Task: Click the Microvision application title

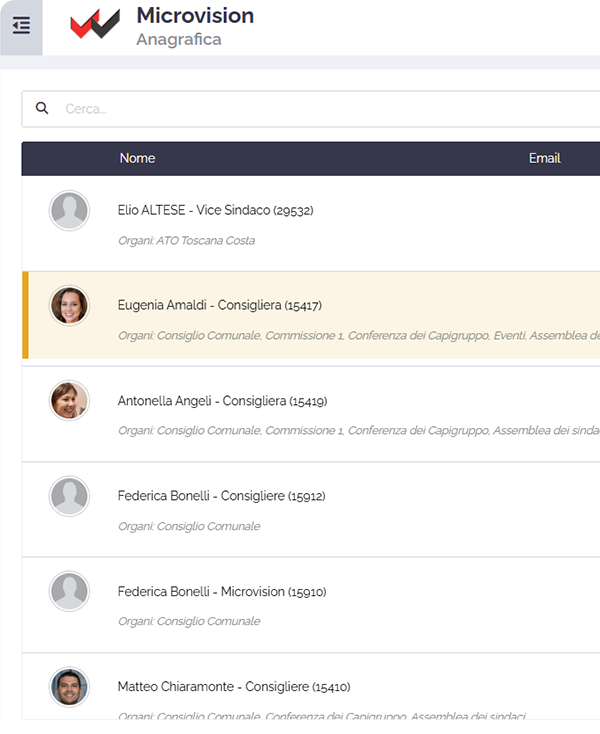Action: tap(195, 16)
